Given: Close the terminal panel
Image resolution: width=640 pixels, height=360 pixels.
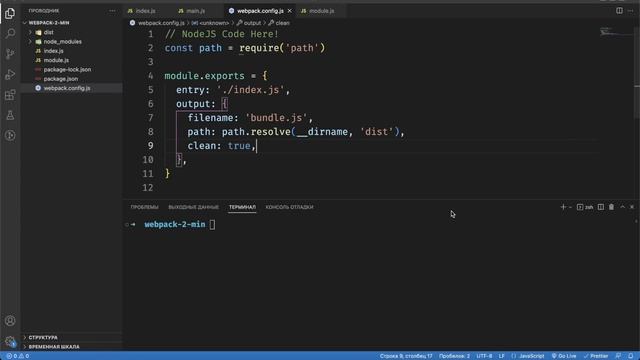Looking at the screenshot, I should pyautogui.click(x=632, y=207).
